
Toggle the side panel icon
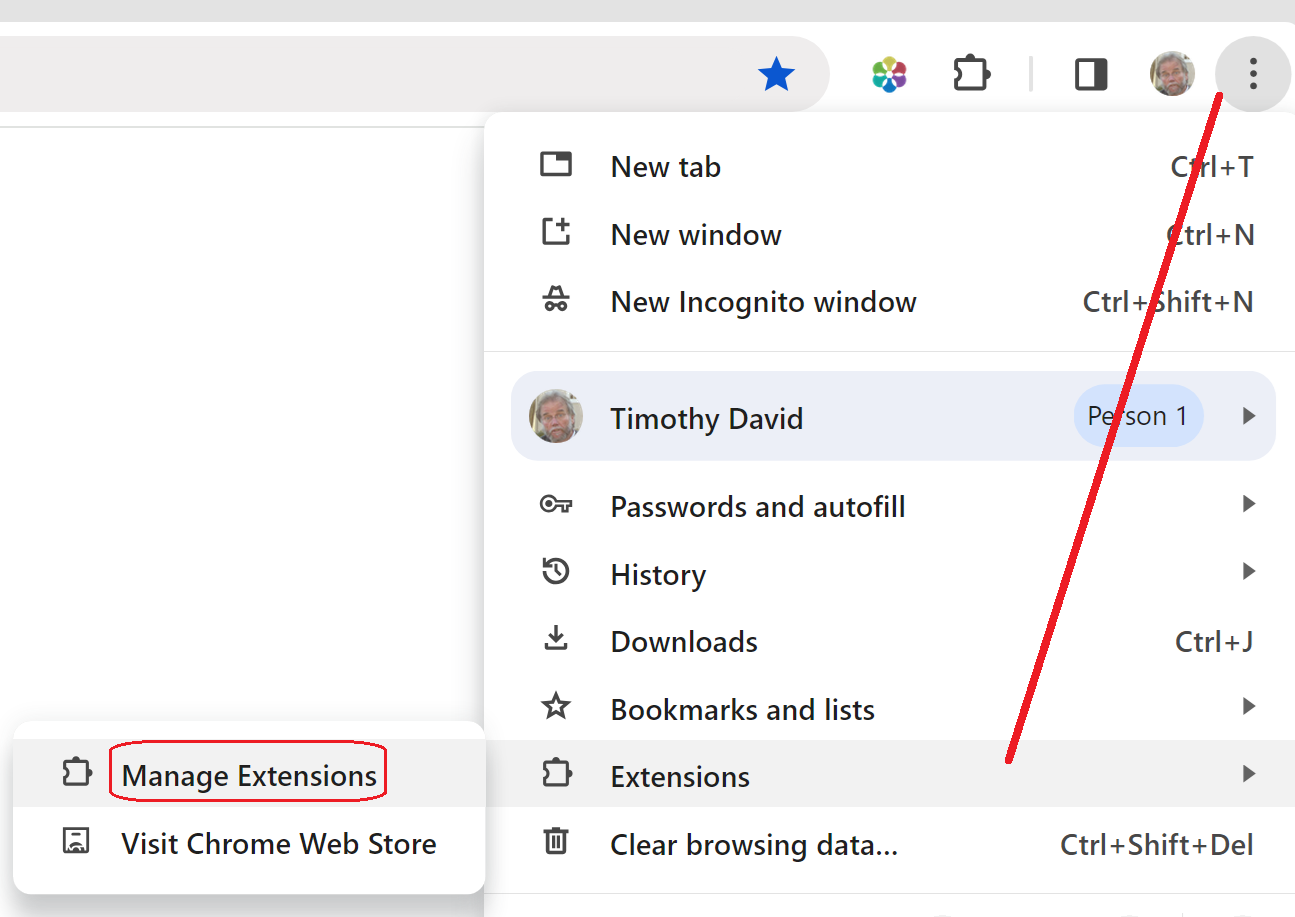[1090, 75]
